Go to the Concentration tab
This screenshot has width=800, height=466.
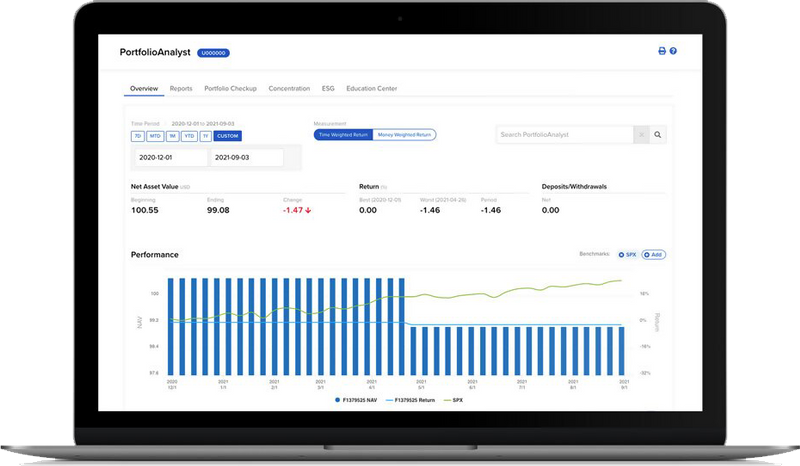(x=289, y=88)
